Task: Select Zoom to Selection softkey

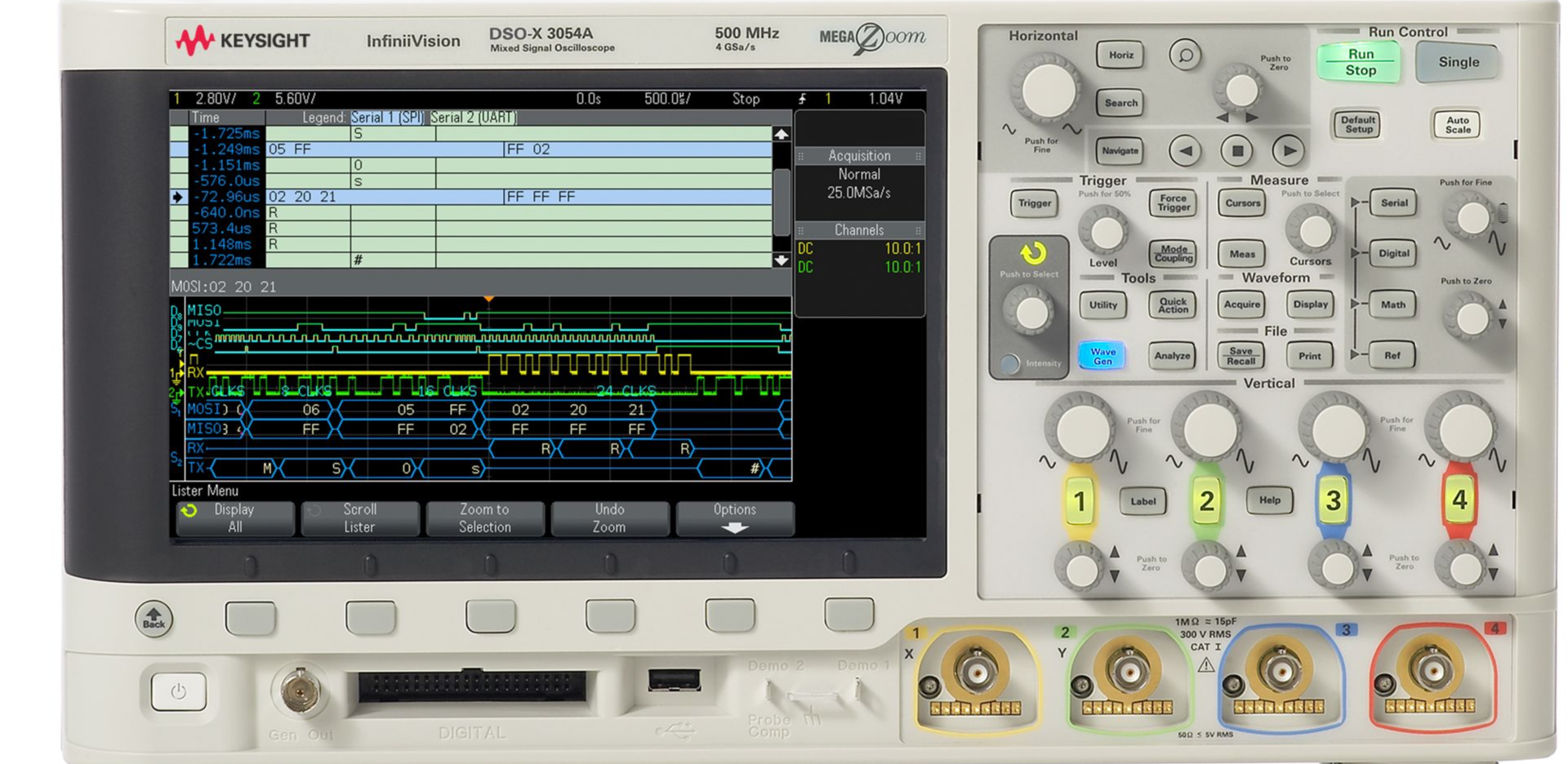Action: coord(484,518)
